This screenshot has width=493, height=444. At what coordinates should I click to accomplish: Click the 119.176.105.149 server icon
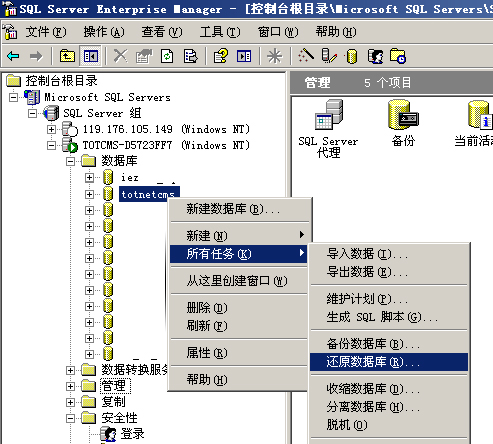tap(70, 129)
